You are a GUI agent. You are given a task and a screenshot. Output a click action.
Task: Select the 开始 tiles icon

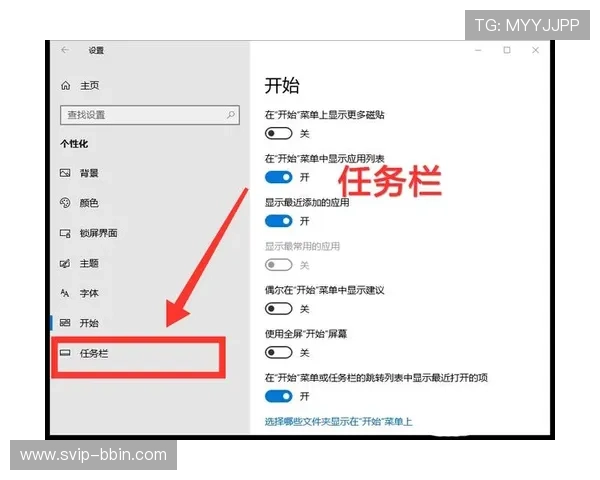pyautogui.click(x=65, y=323)
